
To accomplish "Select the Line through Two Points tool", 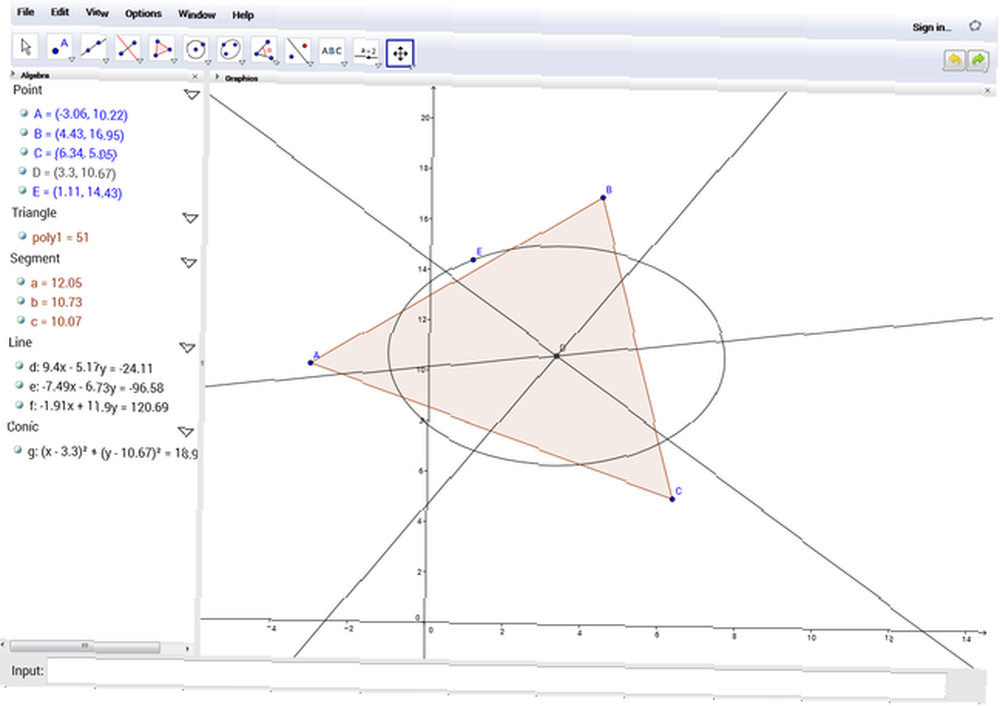I will coord(94,48).
